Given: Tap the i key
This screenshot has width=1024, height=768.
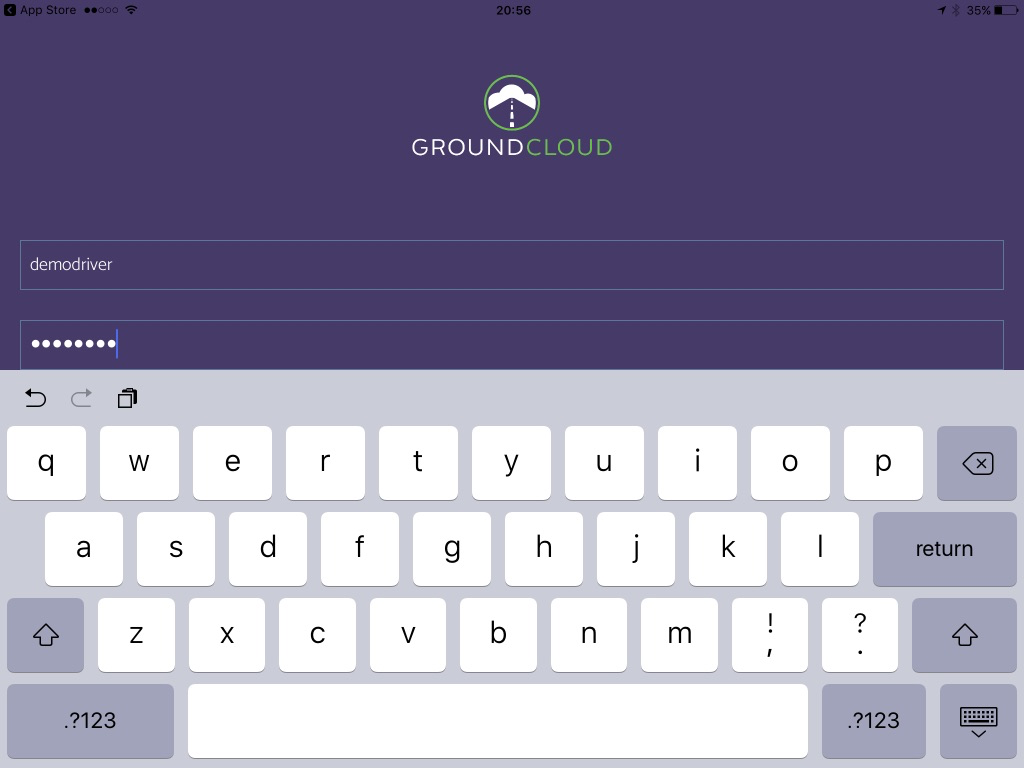Looking at the screenshot, I should pos(697,463).
